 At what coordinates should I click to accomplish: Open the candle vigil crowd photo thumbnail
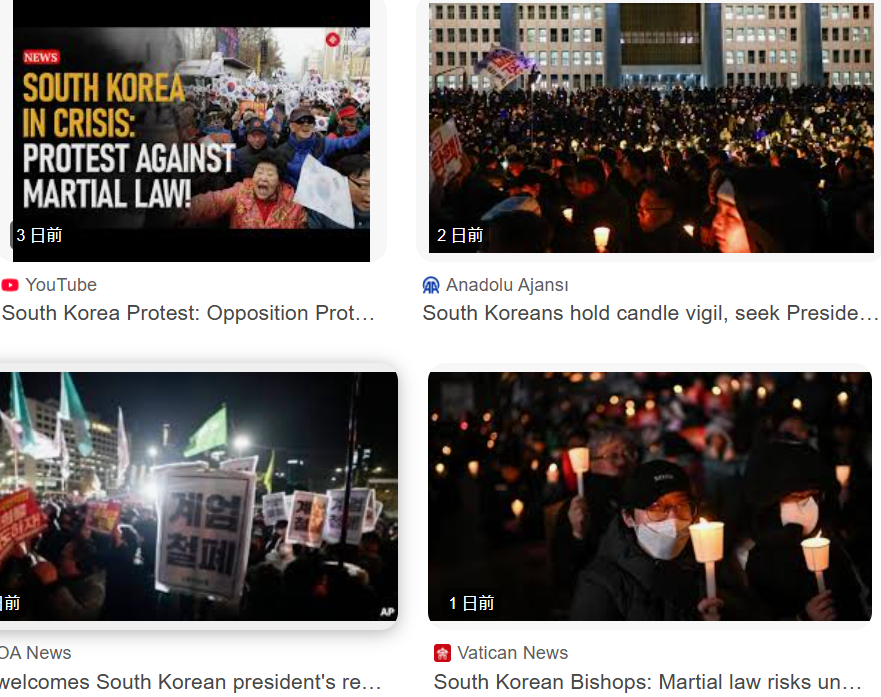pyautogui.click(x=651, y=127)
